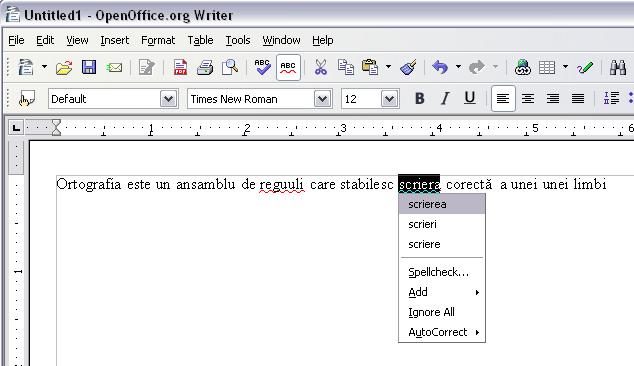Click the Print printer icon
This screenshot has width=634, height=366.
click(x=205, y=67)
